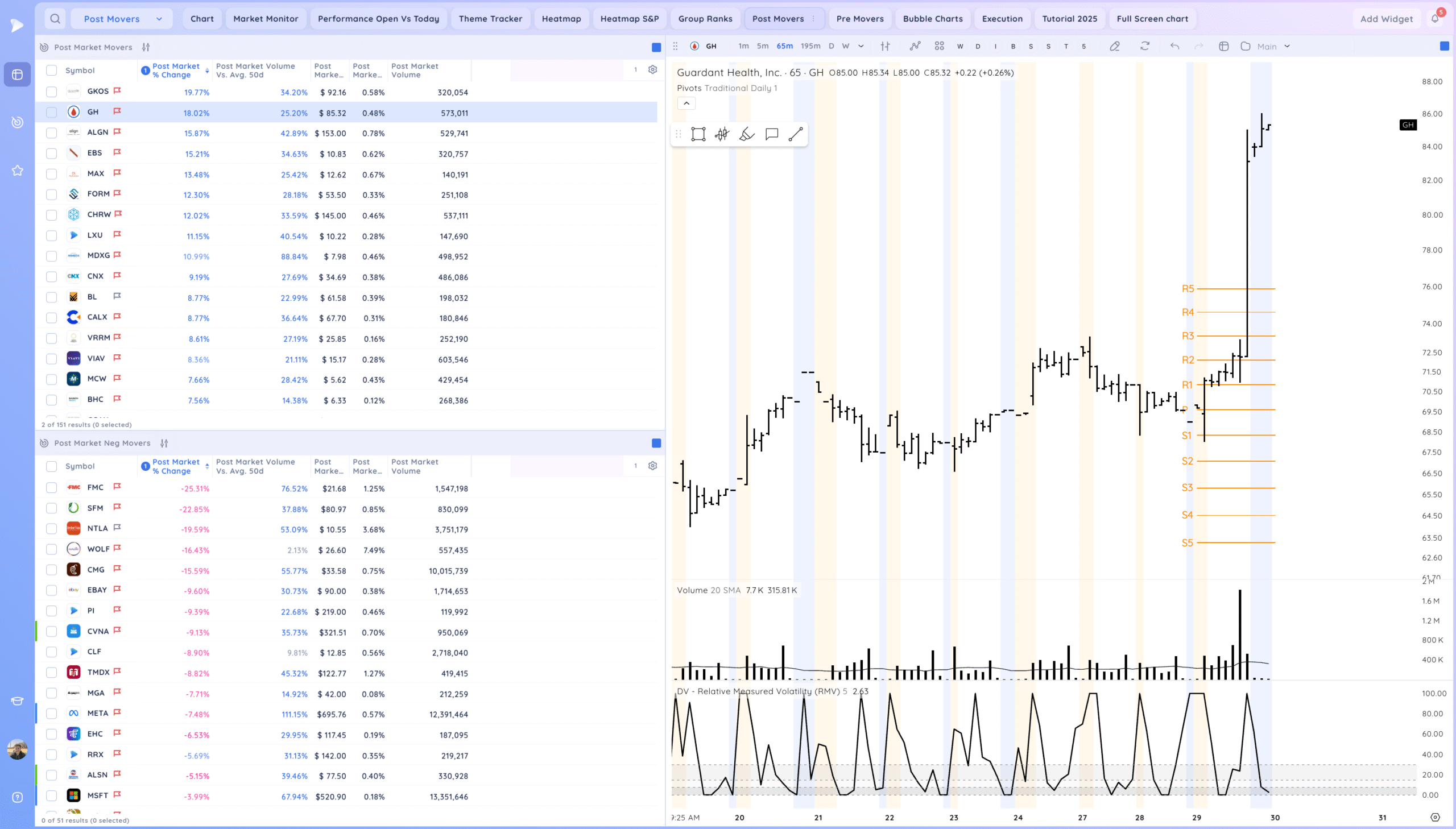
Task: Open the Post Movers layout dropdown
Action: click(121, 19)
